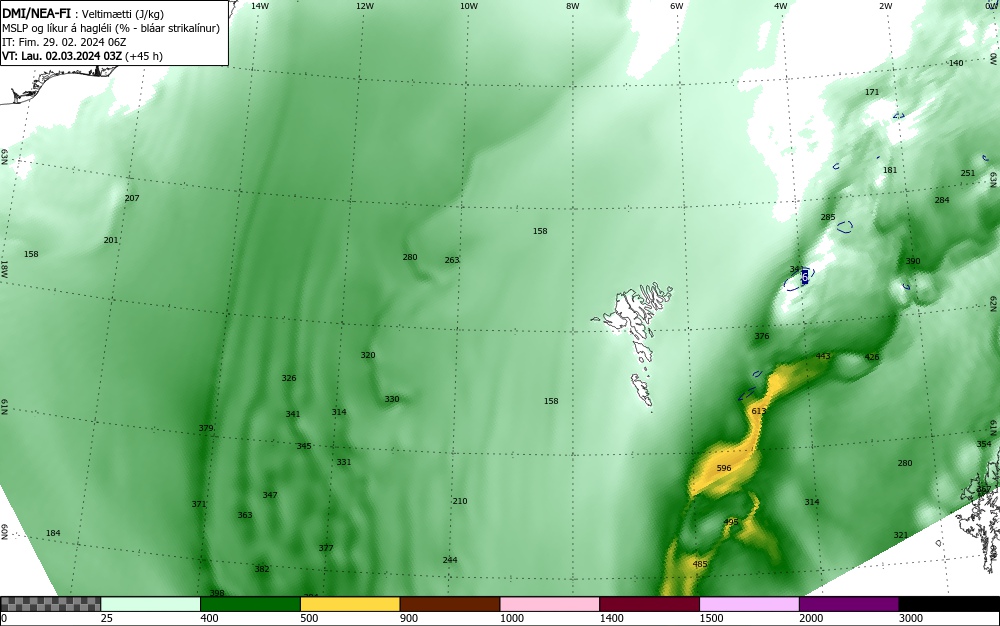Click the 390 value on the map
Image resolution: width=1000 pixels, height=626 pixels.
click(913, 261)
